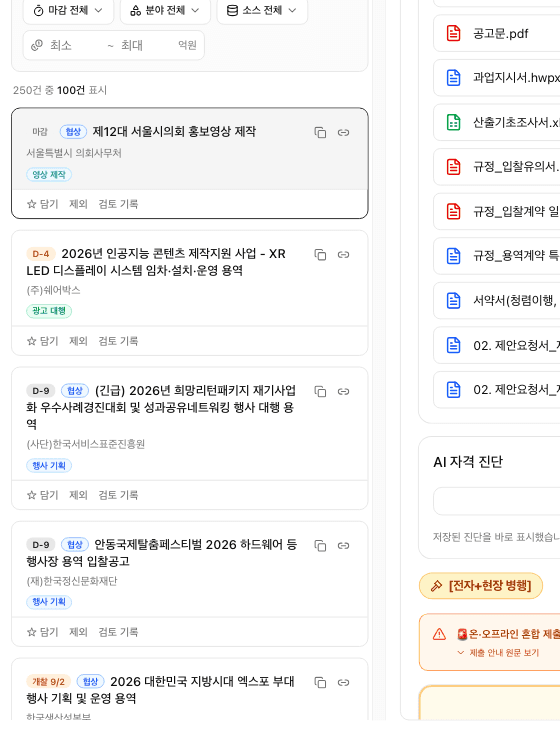Click the AI 자격 진단 heading
The image size is (560, 742).
[x=468, y=462]
